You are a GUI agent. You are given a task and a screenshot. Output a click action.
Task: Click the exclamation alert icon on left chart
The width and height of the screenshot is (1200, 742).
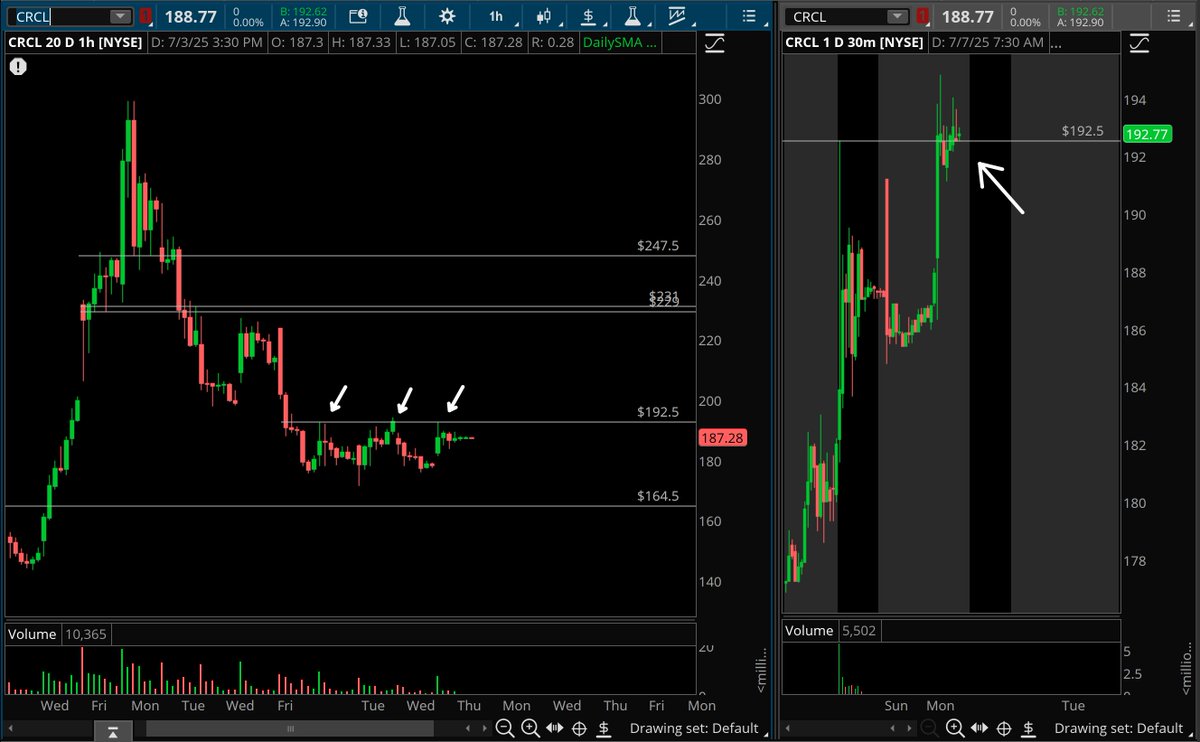tap(19, 66)
